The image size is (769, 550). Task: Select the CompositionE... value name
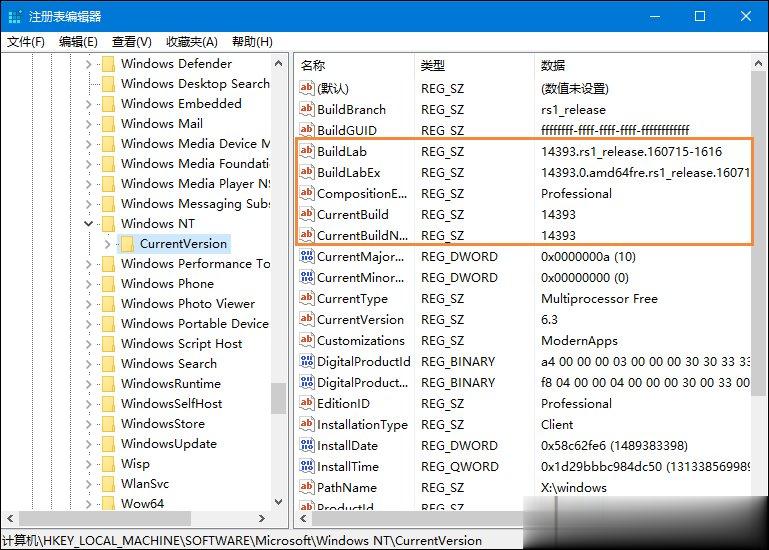[362, 193]
